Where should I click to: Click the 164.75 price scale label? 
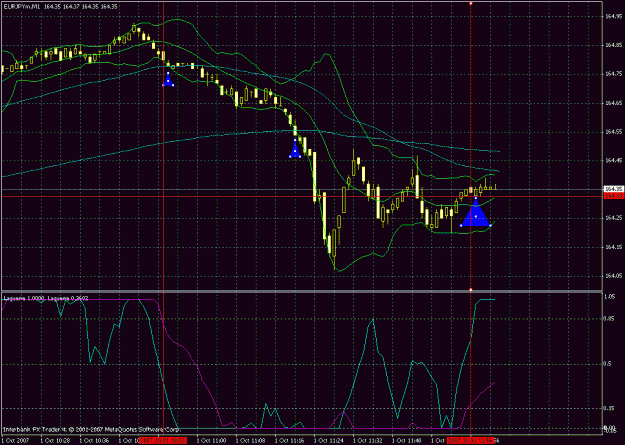(613, 74)
